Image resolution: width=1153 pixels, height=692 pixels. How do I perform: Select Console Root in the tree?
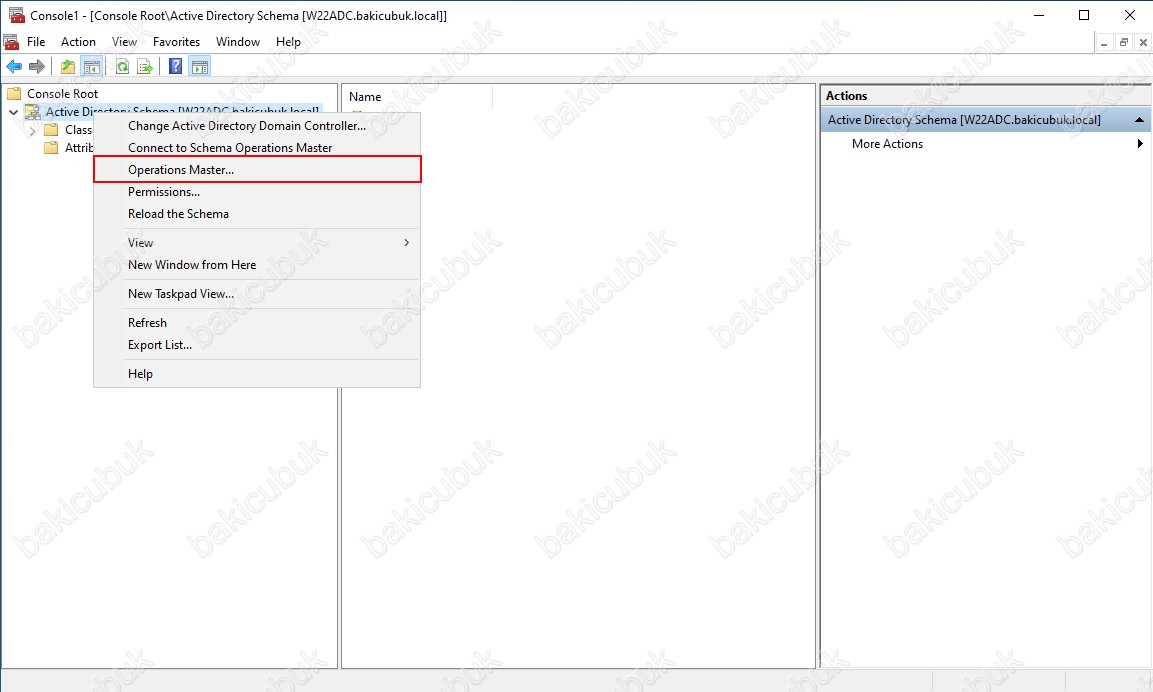pyautogui.click(x=63, y=93)
